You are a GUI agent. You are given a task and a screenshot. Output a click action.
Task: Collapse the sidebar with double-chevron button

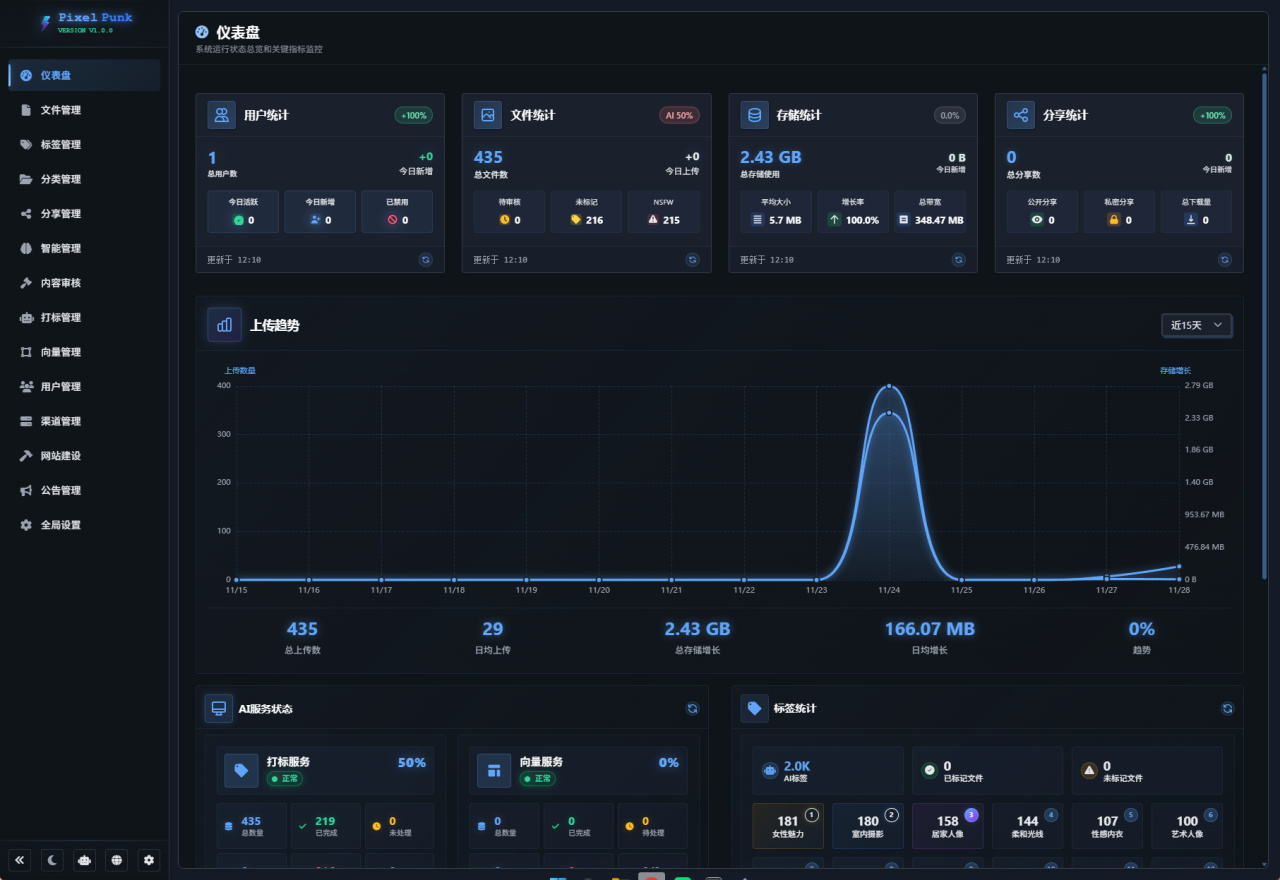pos(20,859)
